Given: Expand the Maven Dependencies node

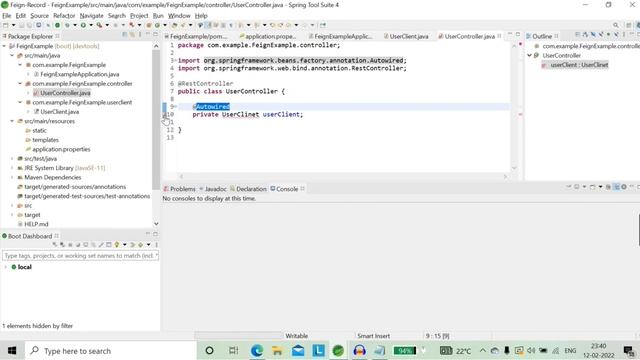Looking at the screenshot, I should tap(12, 178).
